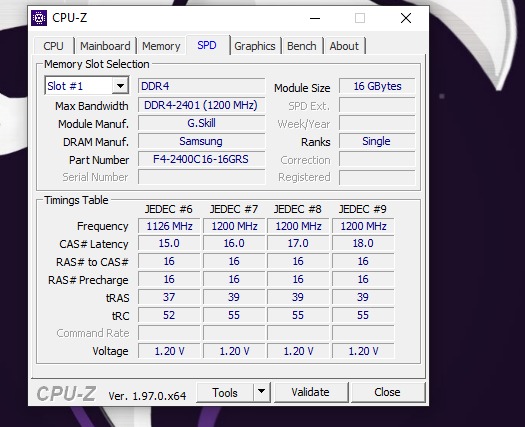Minimize the CPU-Z window
Screen dimensions: 525x427
(315, 18)
